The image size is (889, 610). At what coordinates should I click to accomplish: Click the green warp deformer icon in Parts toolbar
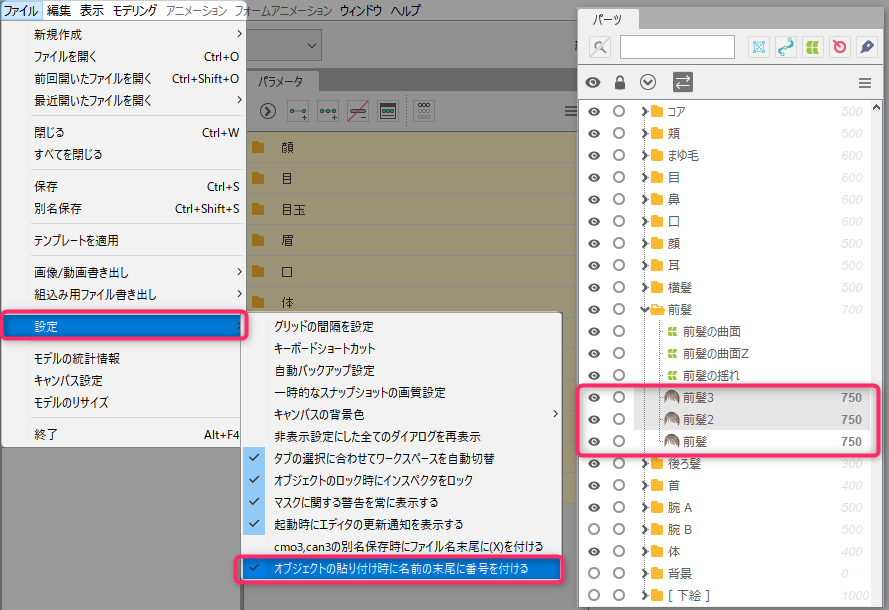[812, 47]
